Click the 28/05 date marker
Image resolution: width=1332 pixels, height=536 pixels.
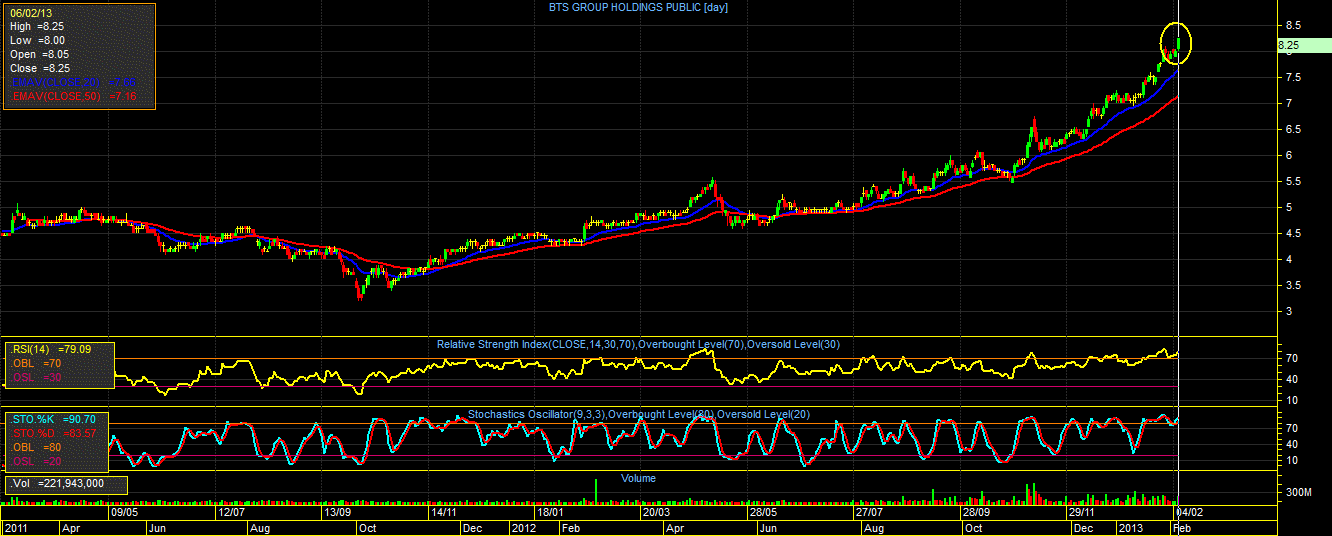[x=763, y=512]
